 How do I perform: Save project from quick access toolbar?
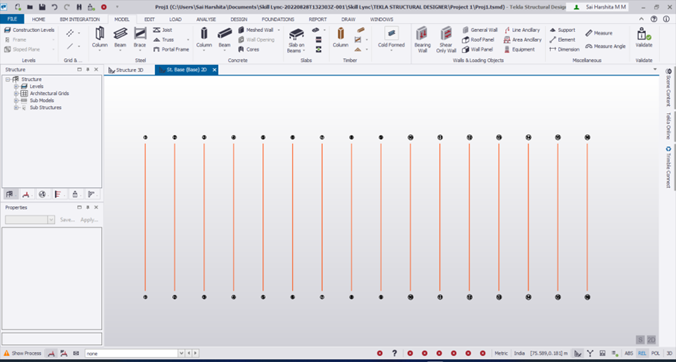42,7
